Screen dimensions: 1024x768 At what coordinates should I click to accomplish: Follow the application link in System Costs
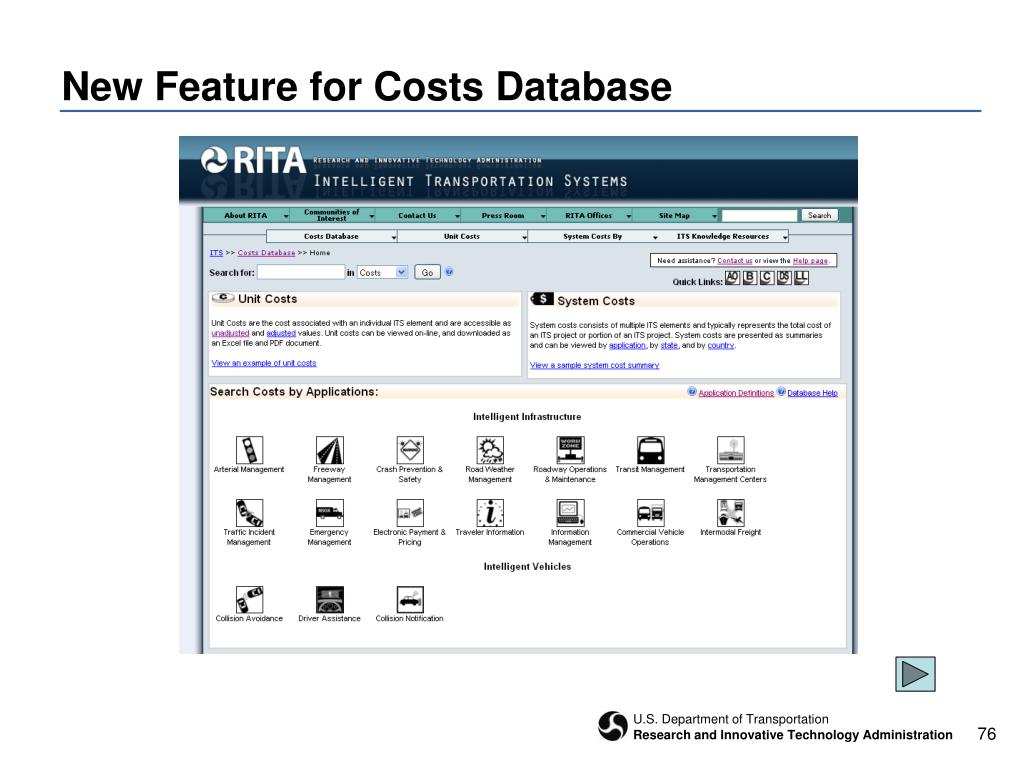(x=627, y=345)
